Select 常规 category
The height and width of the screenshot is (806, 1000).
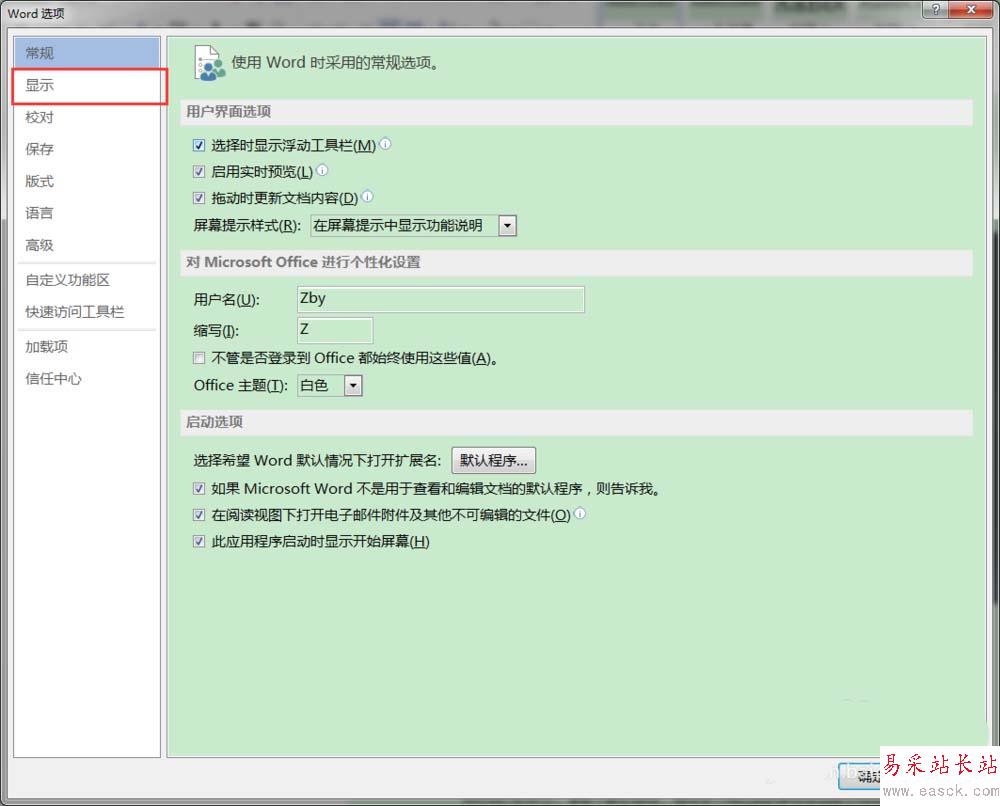pos(87,52)
